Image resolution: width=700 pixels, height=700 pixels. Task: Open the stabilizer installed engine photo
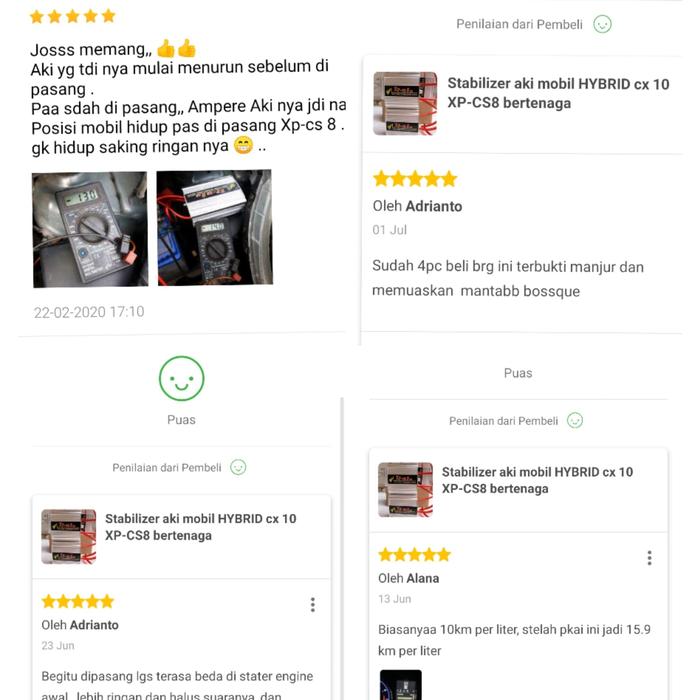(215, 228)
